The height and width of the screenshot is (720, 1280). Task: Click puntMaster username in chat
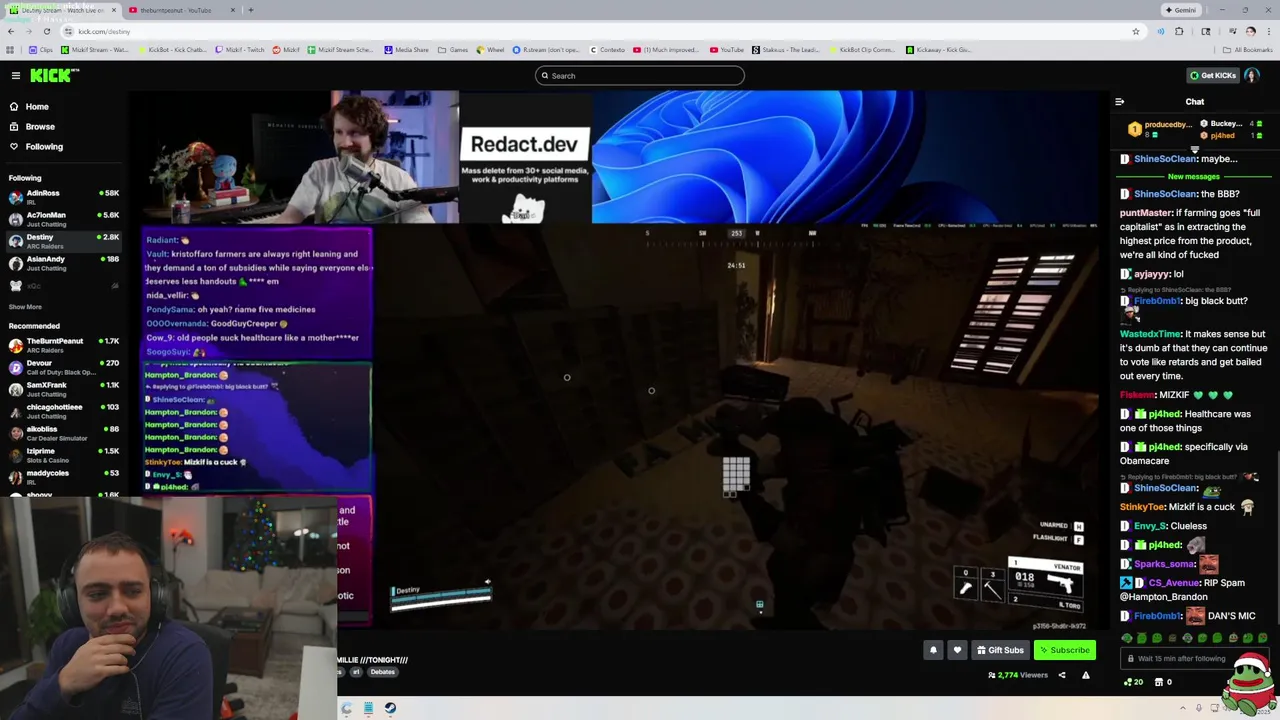pos(1145,213)
